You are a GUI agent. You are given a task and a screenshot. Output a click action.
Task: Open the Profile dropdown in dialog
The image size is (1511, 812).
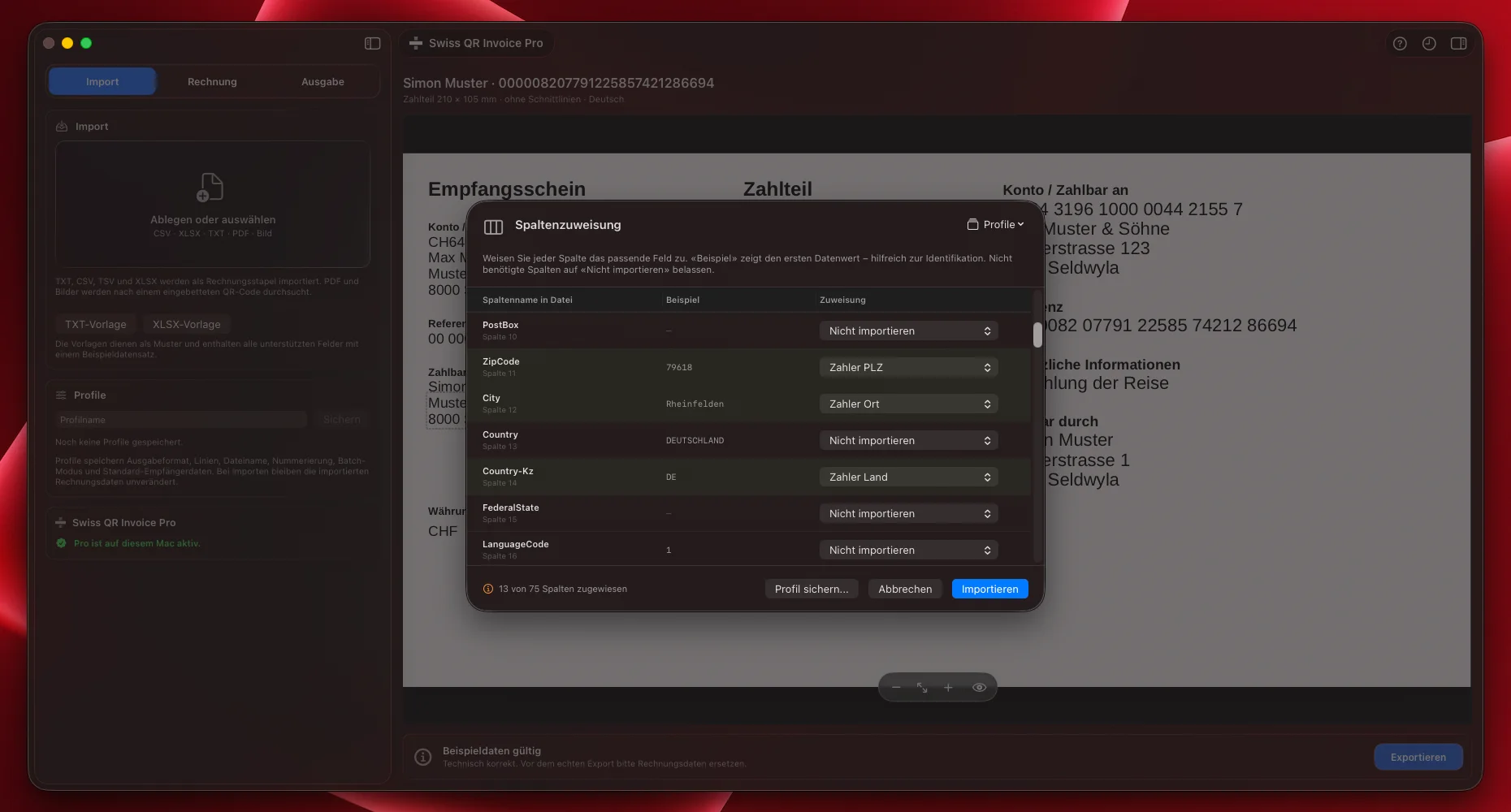pyautogui.click(x=995, y=224)
